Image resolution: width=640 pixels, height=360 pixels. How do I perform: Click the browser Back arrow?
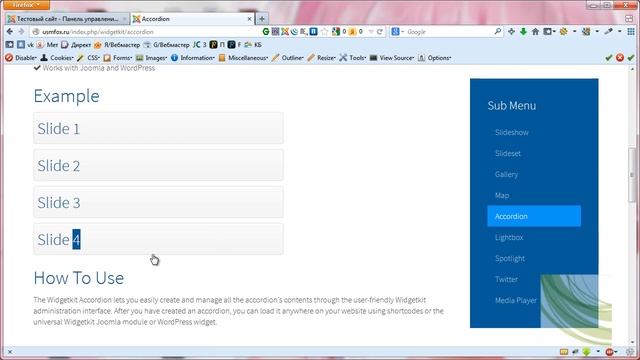[10, 31]
